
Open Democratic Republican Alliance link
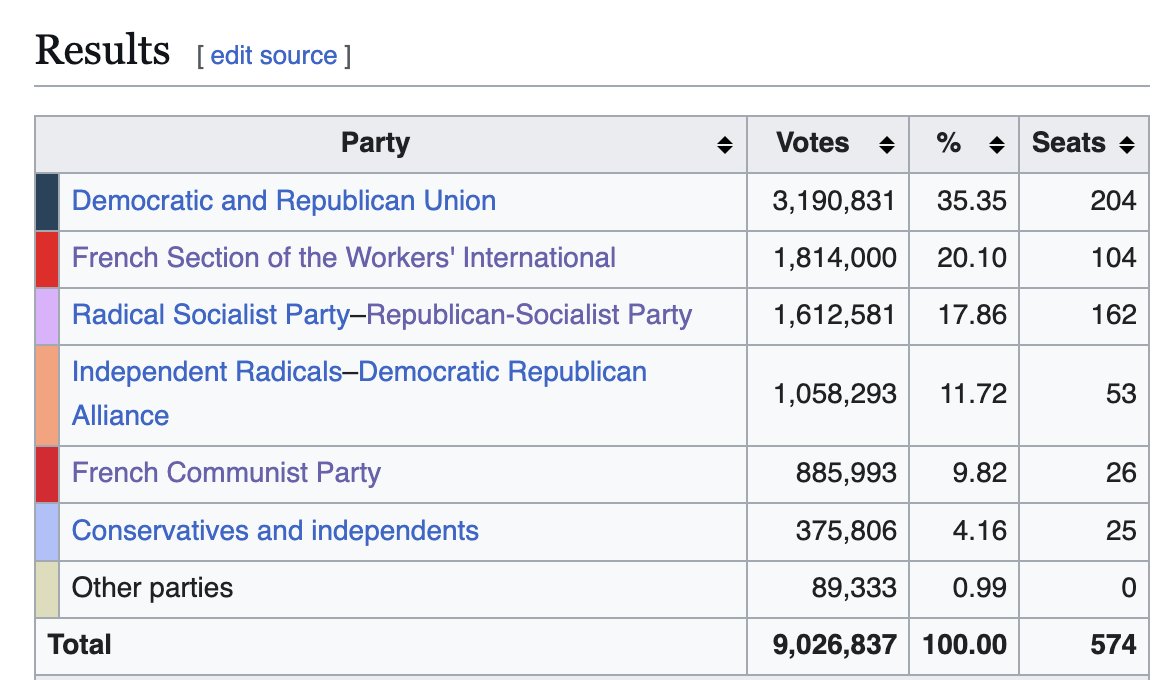[x=359, y=393]
